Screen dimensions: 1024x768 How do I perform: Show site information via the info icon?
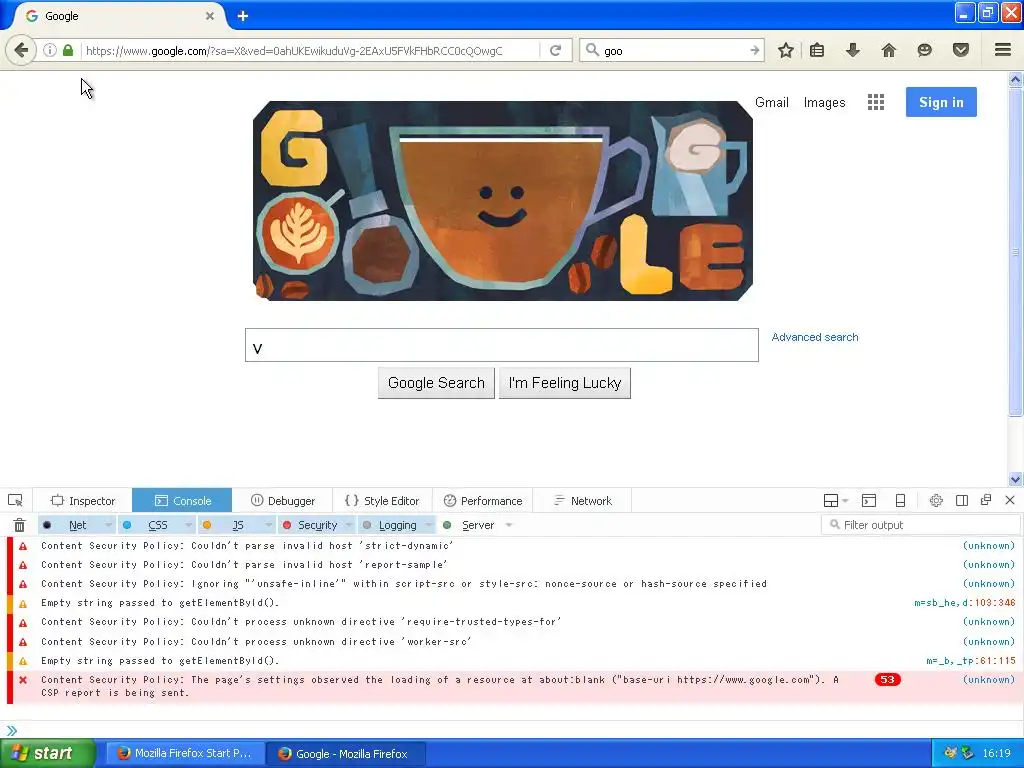point(50,50)
